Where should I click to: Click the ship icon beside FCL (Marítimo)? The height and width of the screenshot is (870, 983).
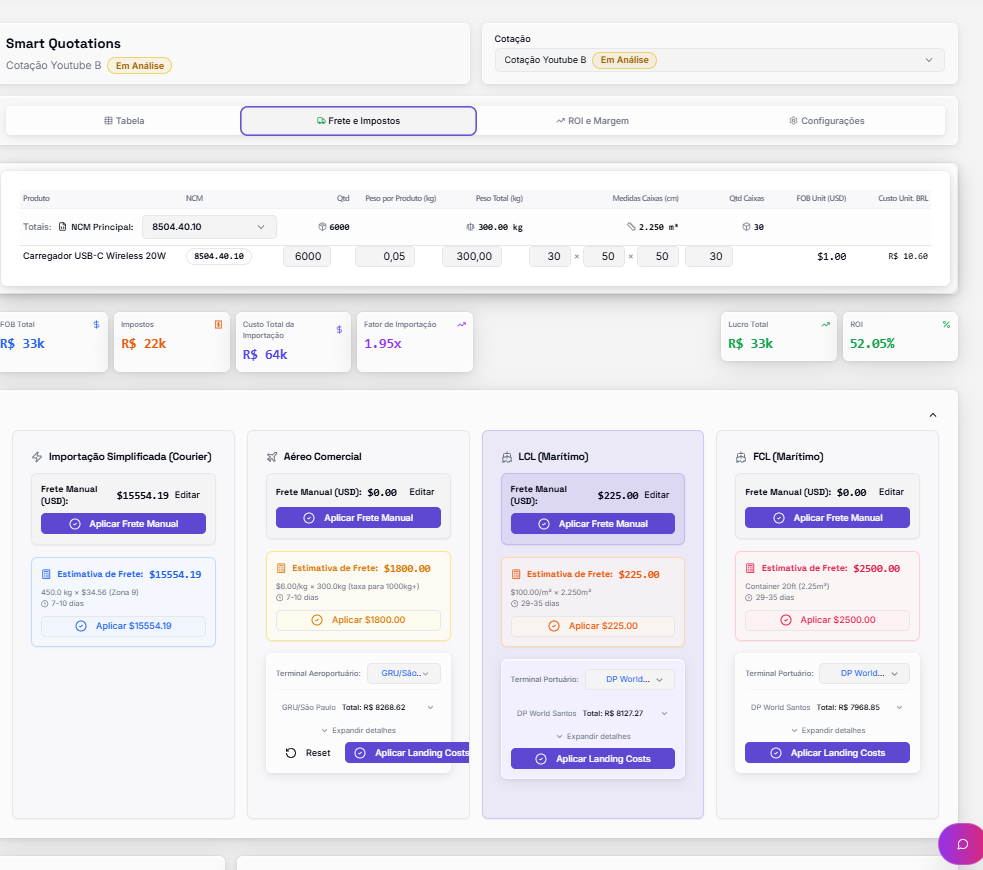741,457
